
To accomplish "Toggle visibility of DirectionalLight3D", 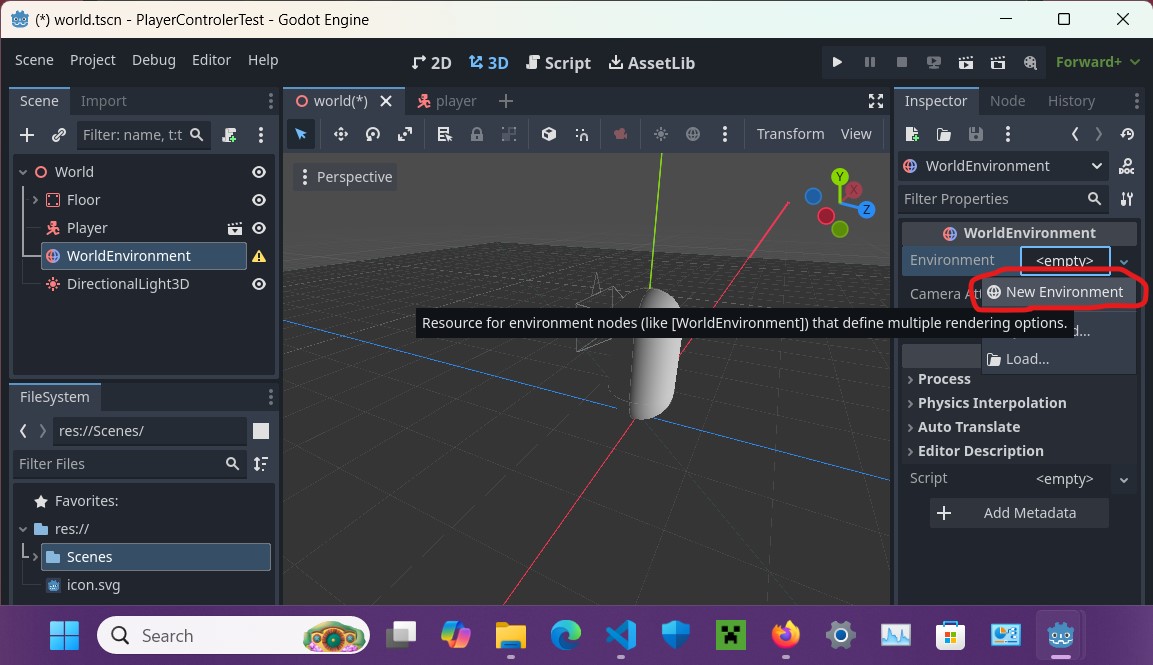I will [x=258, y=284].
